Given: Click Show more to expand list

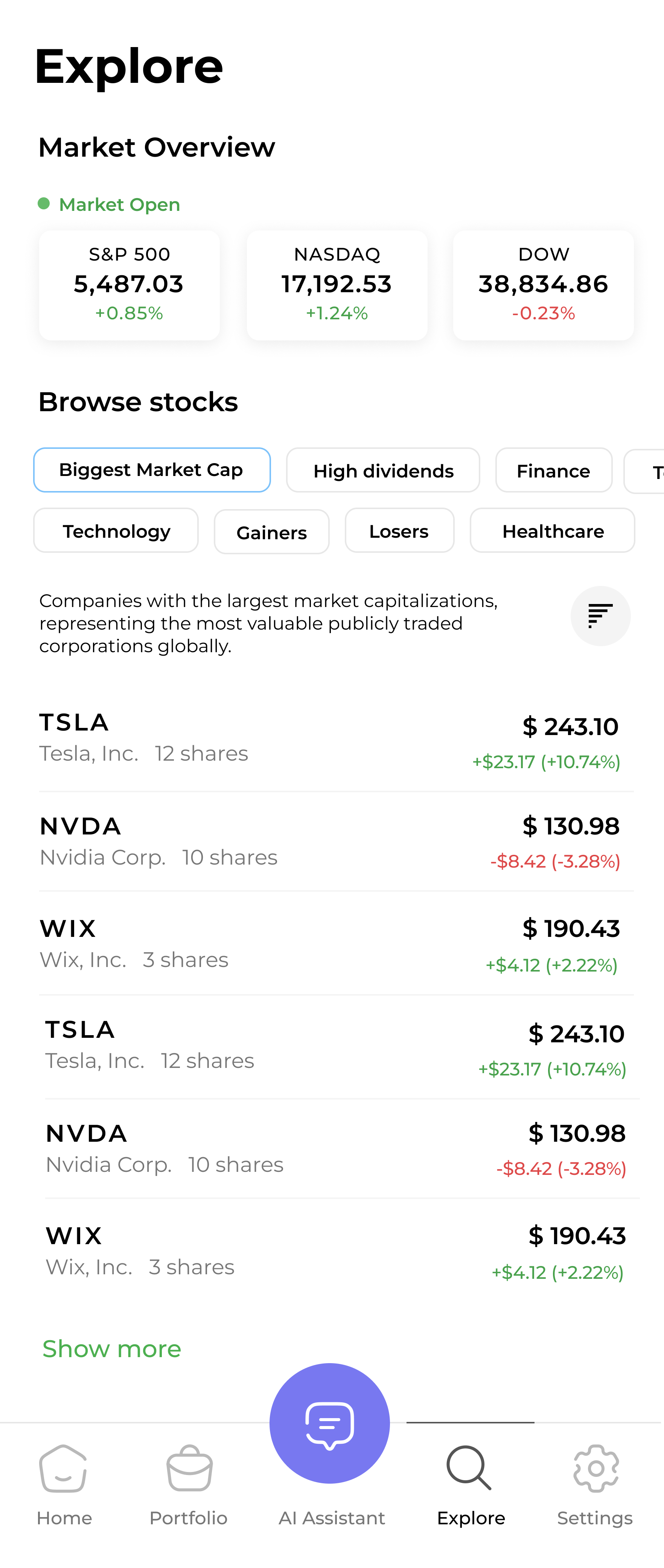Looking at the screenshot, I should 112,1349.
